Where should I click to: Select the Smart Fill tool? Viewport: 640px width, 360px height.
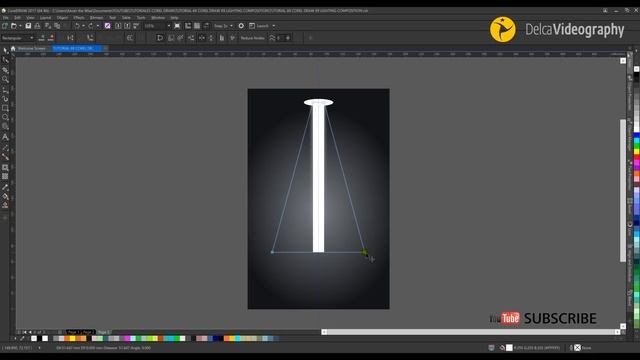tap(5, 205)
